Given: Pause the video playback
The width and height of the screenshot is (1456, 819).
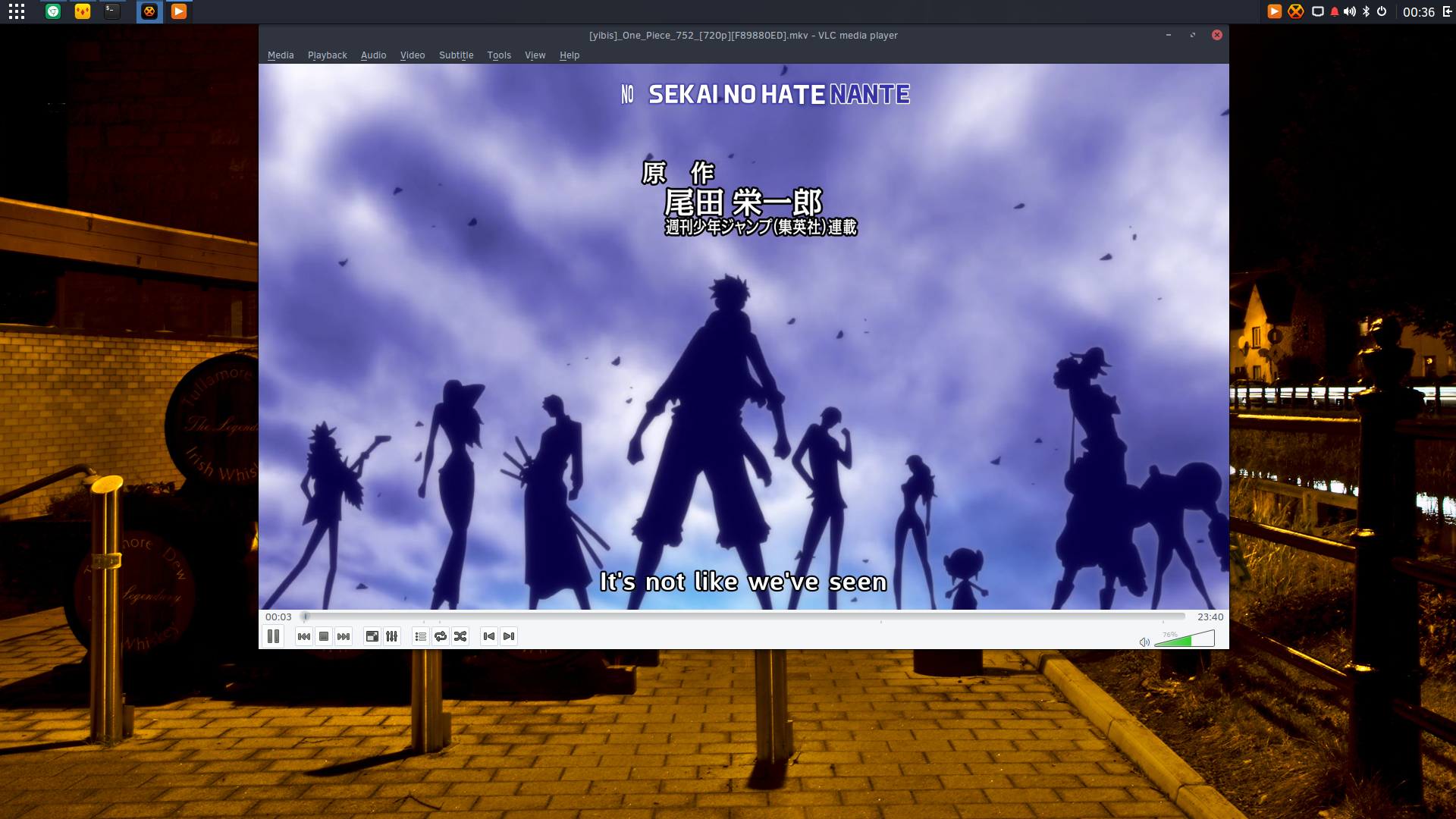Looking at the screenshot, I should click(x=274, y=636).
